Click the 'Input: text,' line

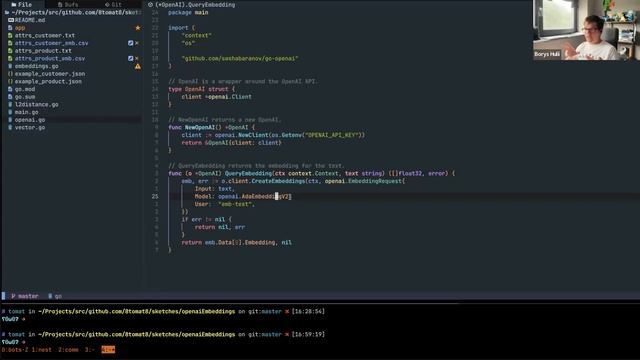[x=215, y=189]
